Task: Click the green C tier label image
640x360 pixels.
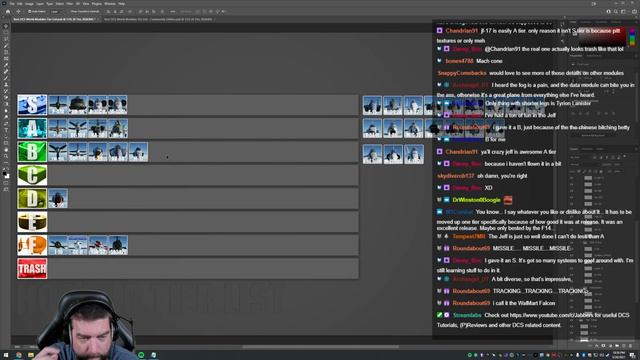Action: coord(32,175)
